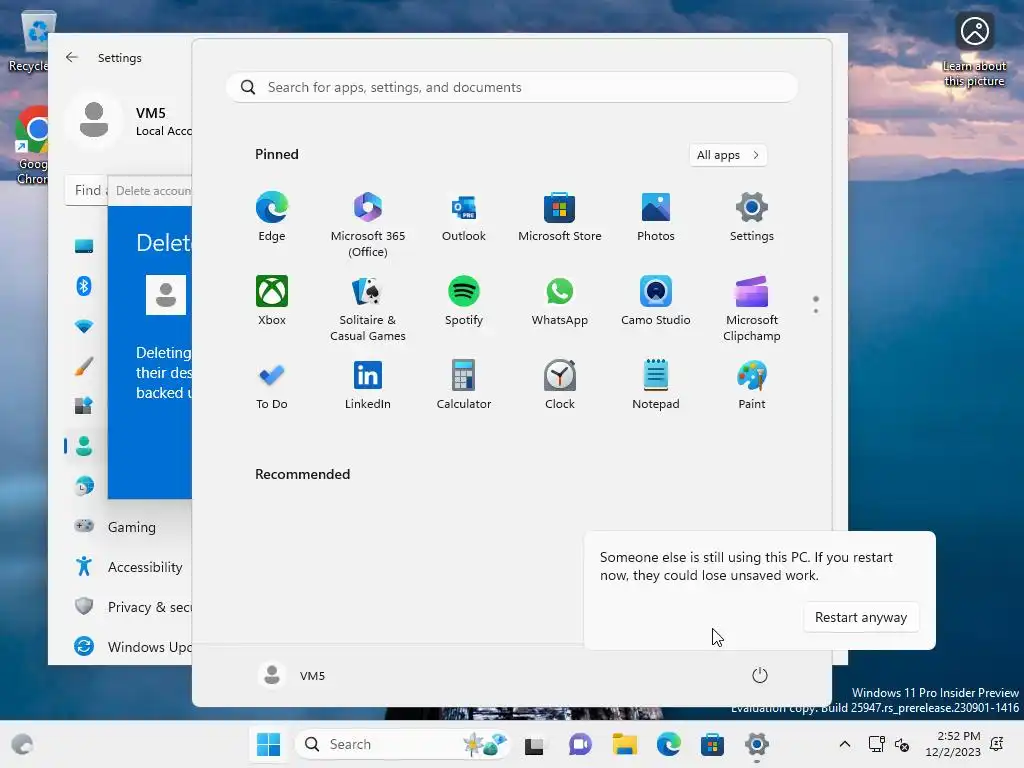Image resolution: width=1024 pixels, height=768 pixels.
Task: Click the Windows Start button on taskbar
Action: (x=268, y=744)
